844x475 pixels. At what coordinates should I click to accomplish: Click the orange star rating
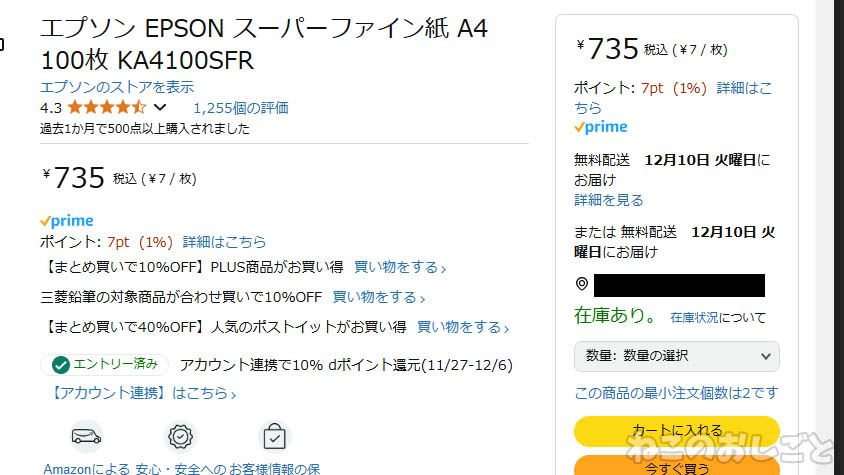click(107, 107)
